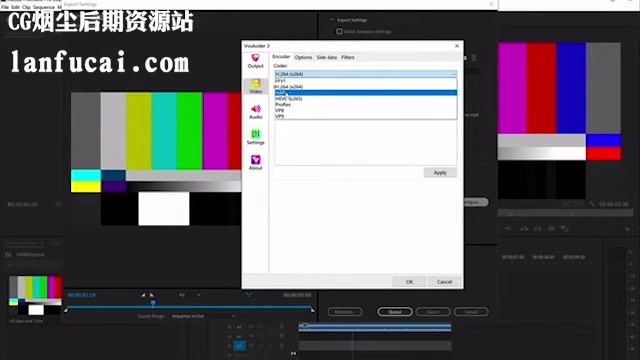Open the preview zoom Fit dropdown
This screenshot has height=360, width=640.
(190, 295)
